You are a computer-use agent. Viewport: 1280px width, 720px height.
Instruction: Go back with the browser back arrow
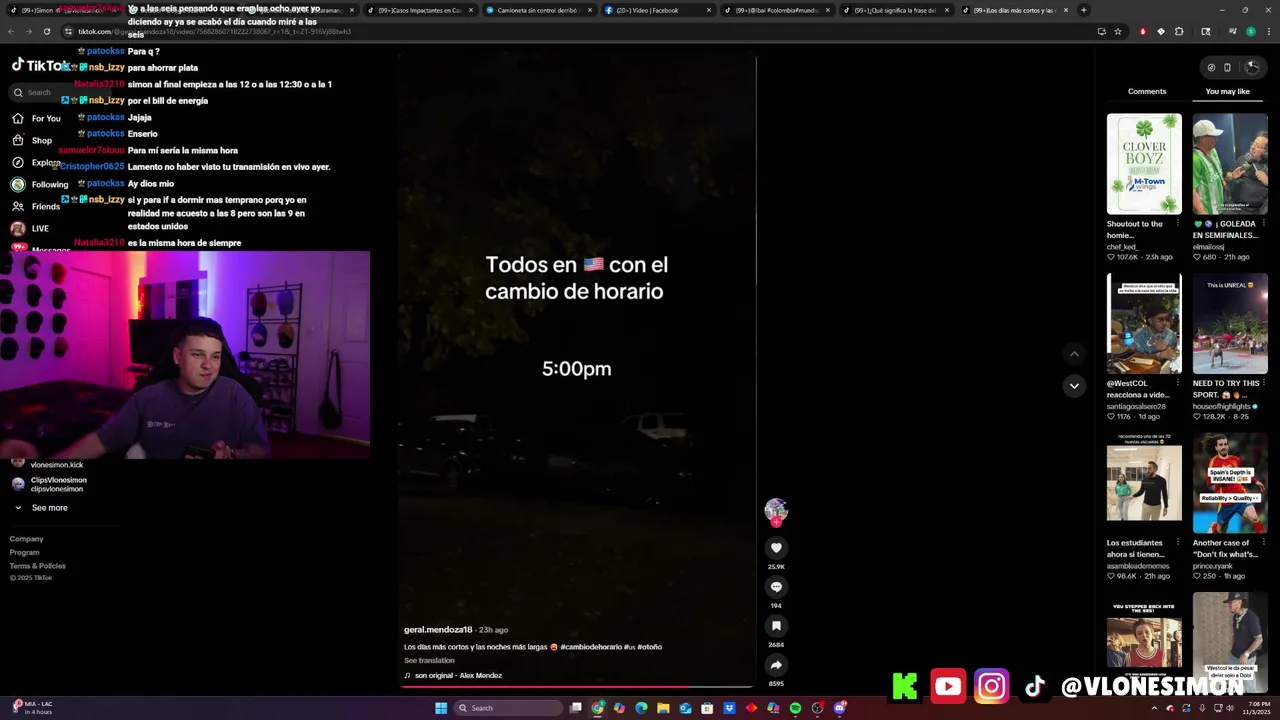[11, 31]
